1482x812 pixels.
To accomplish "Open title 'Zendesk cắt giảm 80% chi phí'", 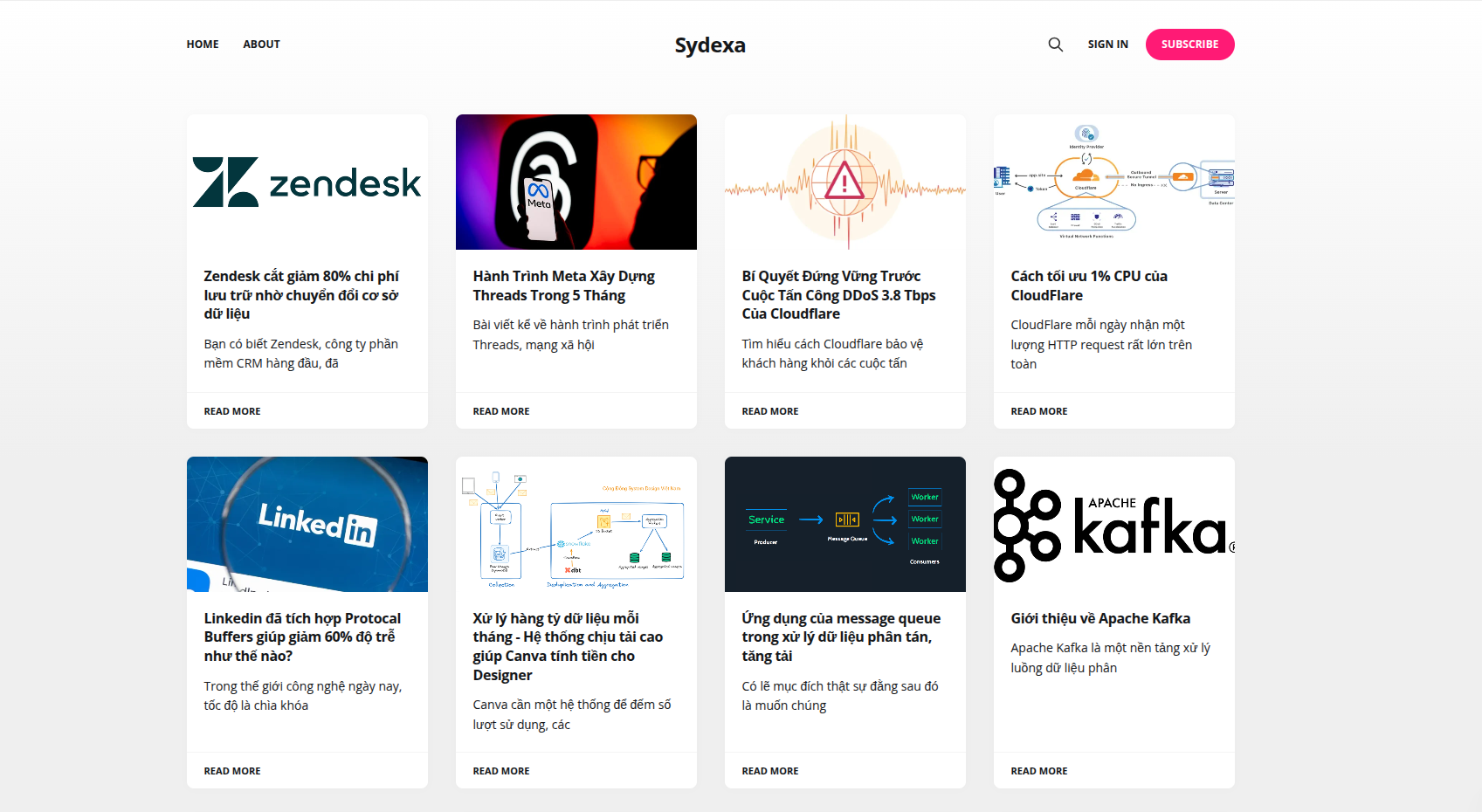I will (301, 295).
